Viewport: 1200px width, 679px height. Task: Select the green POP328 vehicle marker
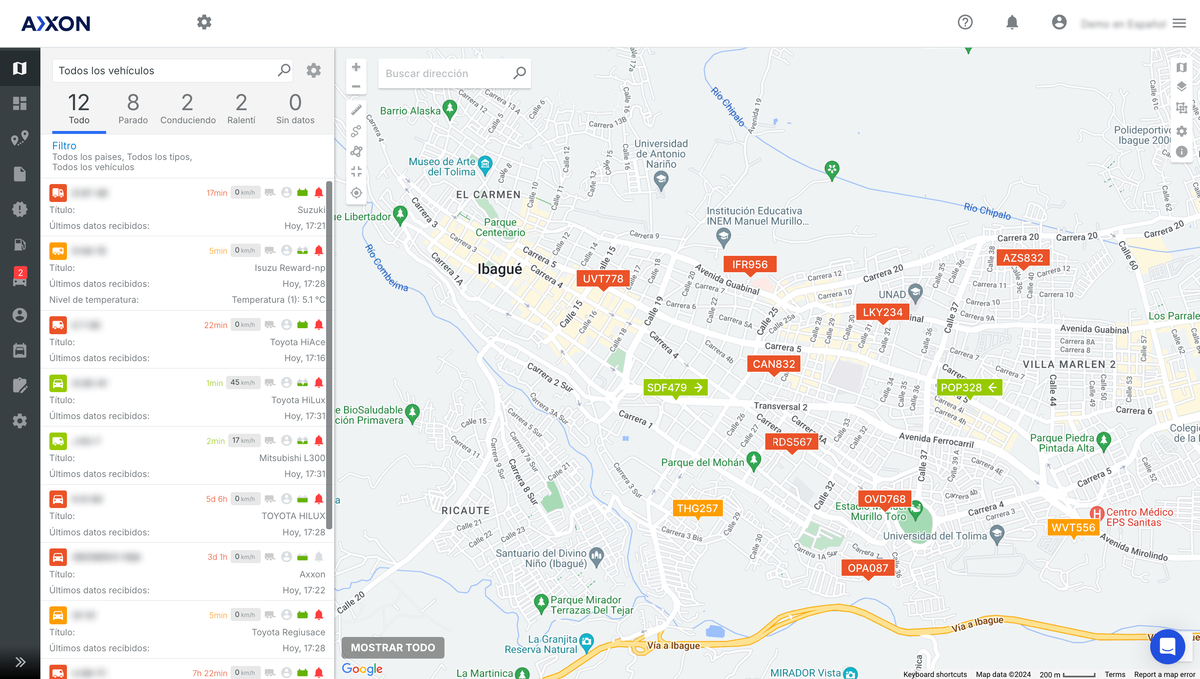pyautogui.click(x=970, y=387)
